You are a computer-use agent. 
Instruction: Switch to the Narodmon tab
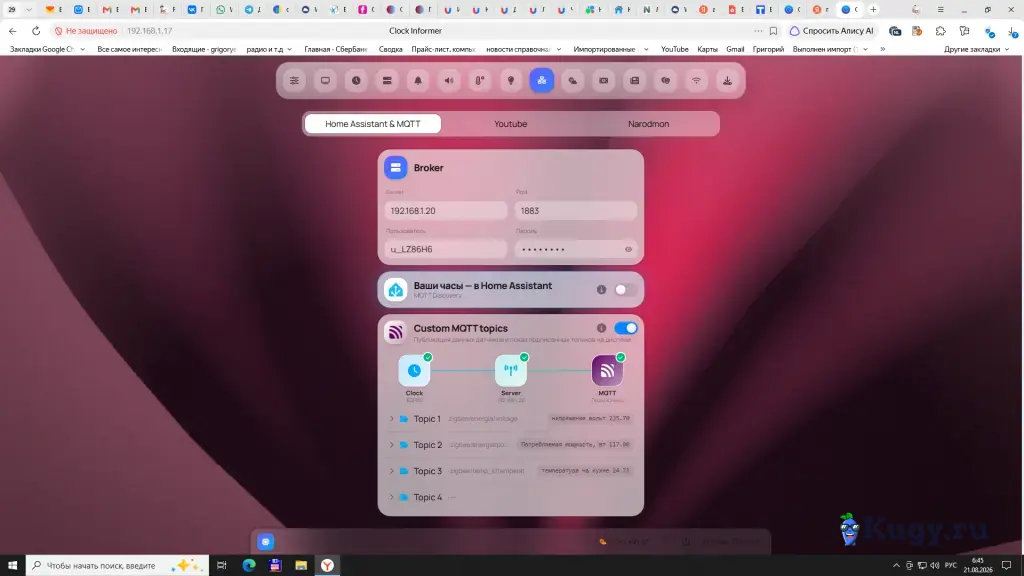click(x=648, y=123)
